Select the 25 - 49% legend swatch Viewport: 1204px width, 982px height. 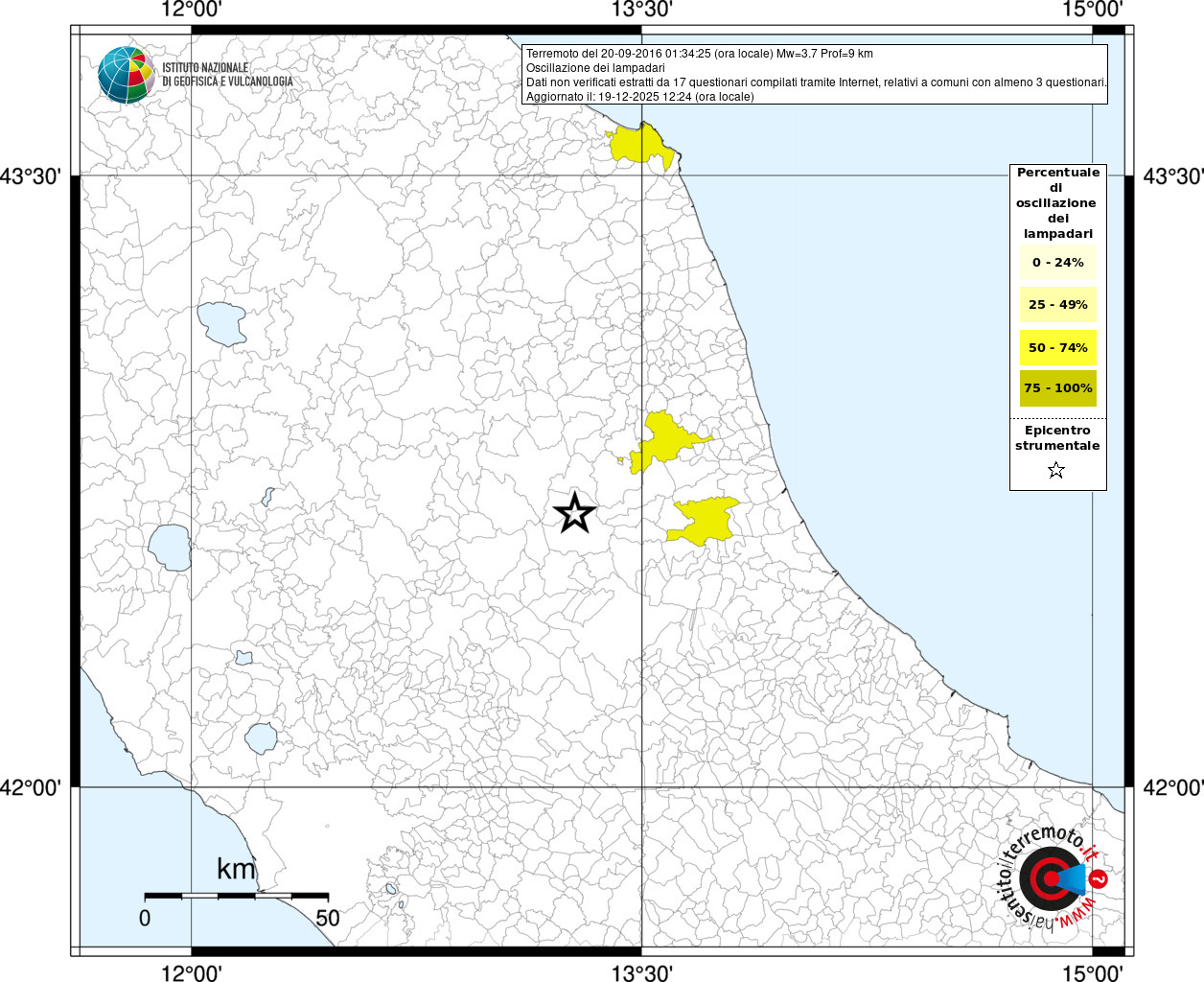(1058, 305)
